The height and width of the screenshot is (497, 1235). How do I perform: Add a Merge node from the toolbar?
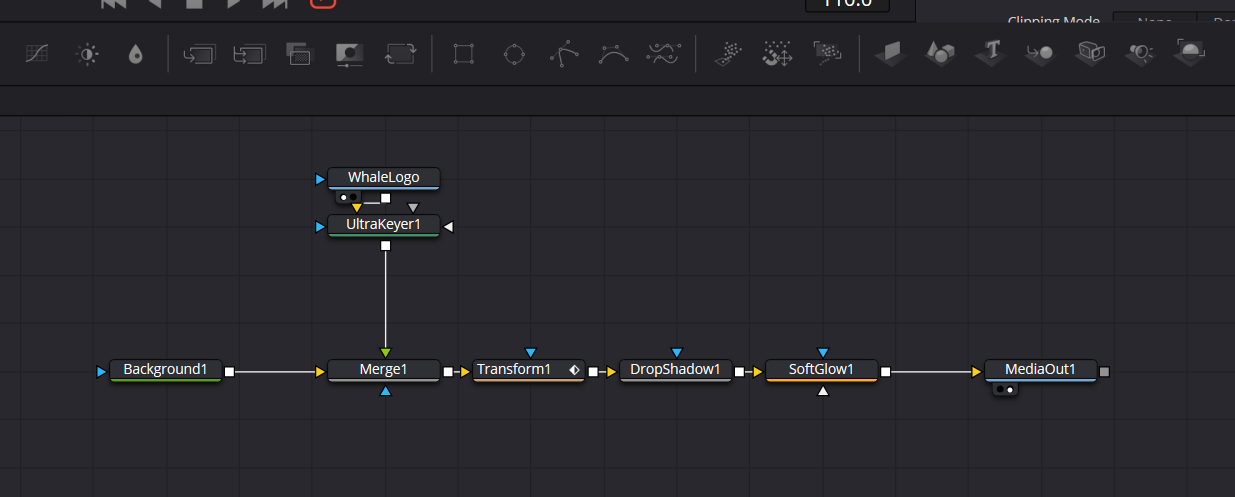(x=199, y=54)
